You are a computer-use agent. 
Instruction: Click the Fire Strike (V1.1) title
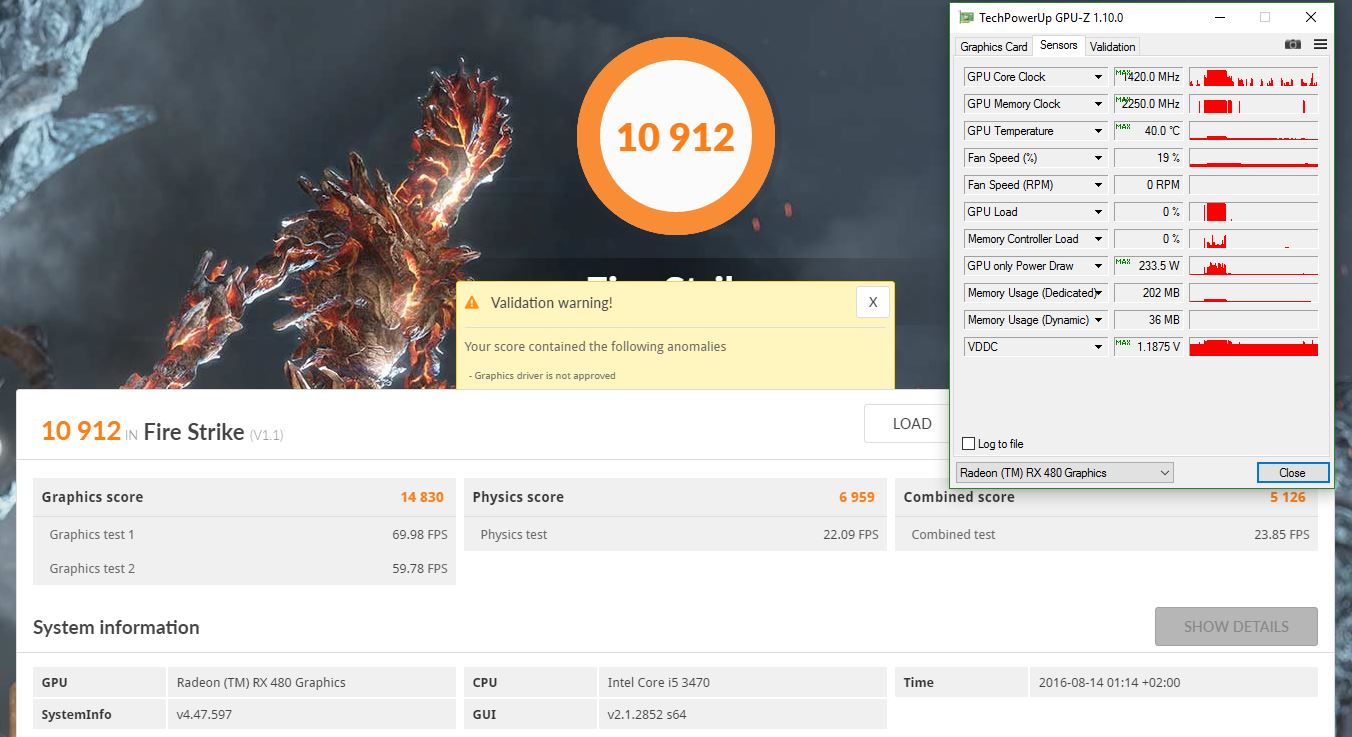[214, 433]
